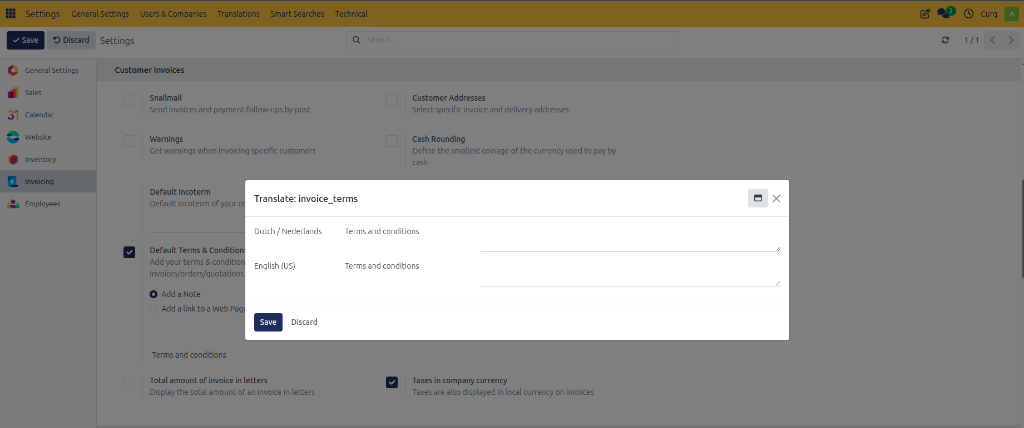Click the Customer Invoices section header
Screen dimensions: 1024x428
point(150,70)
